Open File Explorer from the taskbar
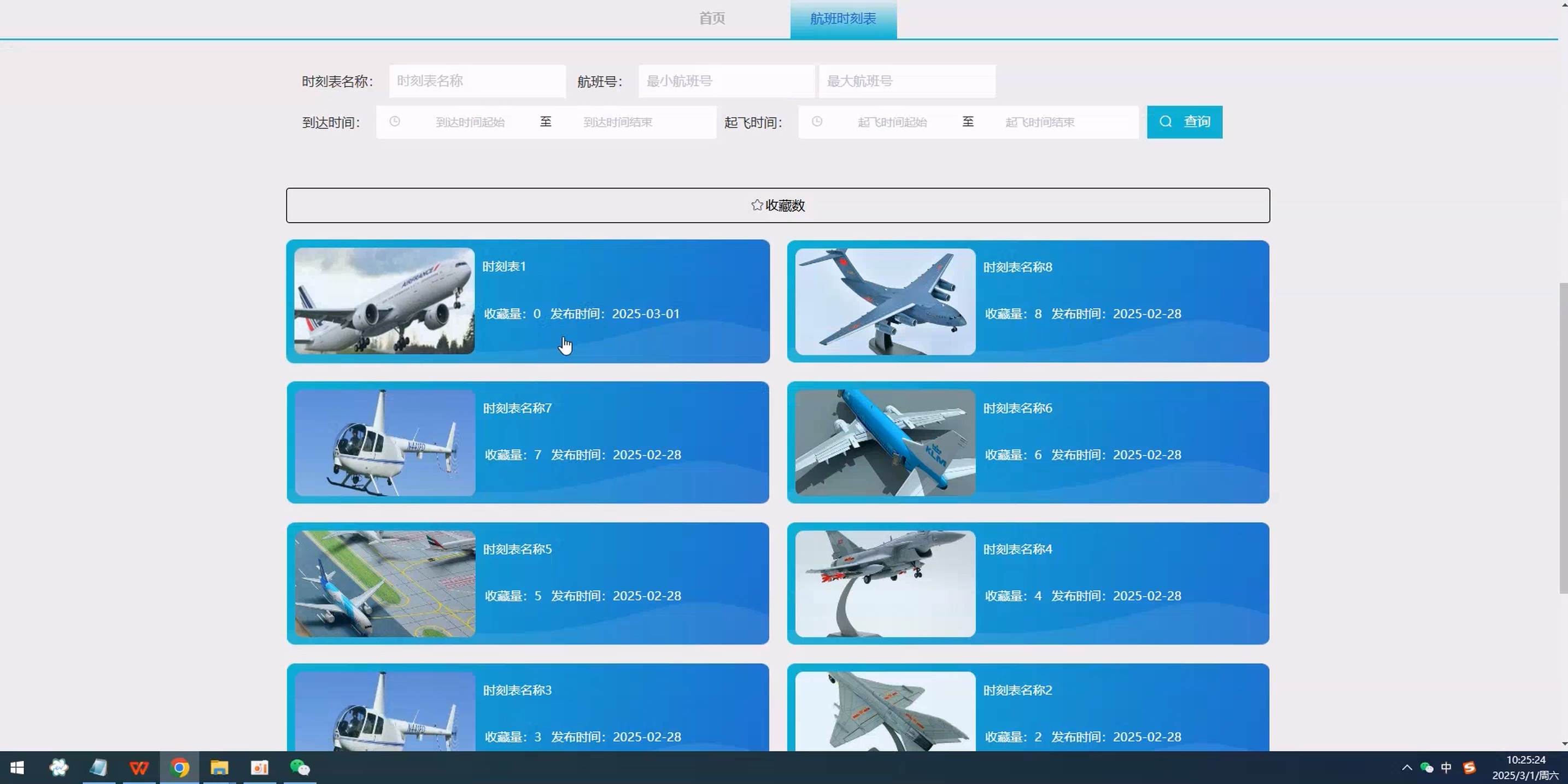The height and width of the screenshot is (784, 1568). pyautogui.click(x=219, y=768)
